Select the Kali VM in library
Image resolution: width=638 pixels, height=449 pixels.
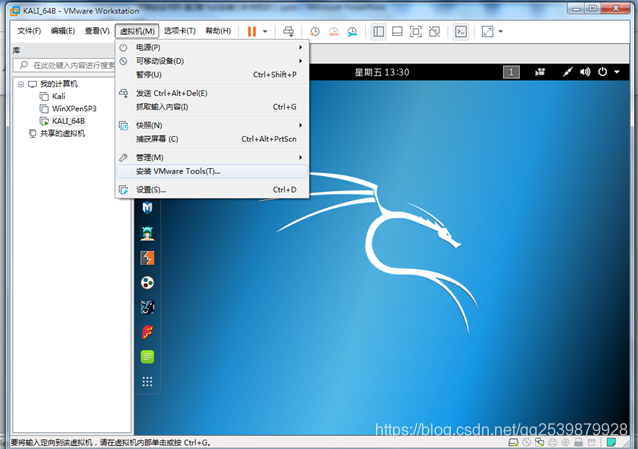pyautogui.click(x=59, y=96)
